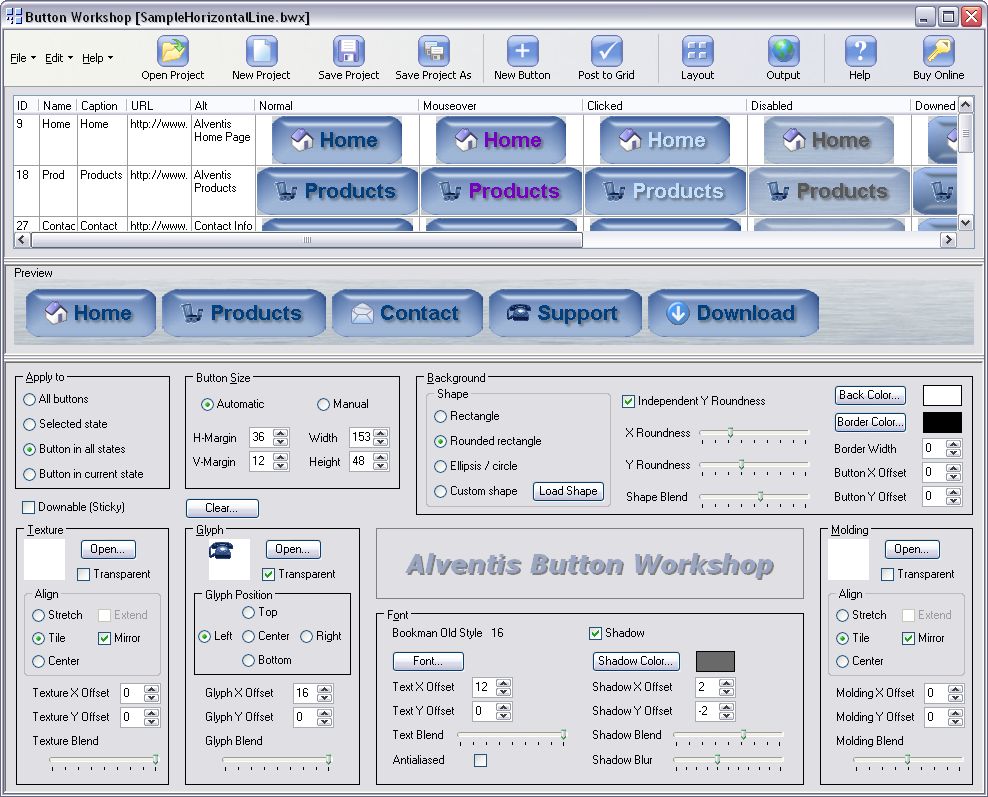This screenshot has height=797, width=988.
Task: Decrease the Border Width spinner value
Action: click(x=953, y=453)
